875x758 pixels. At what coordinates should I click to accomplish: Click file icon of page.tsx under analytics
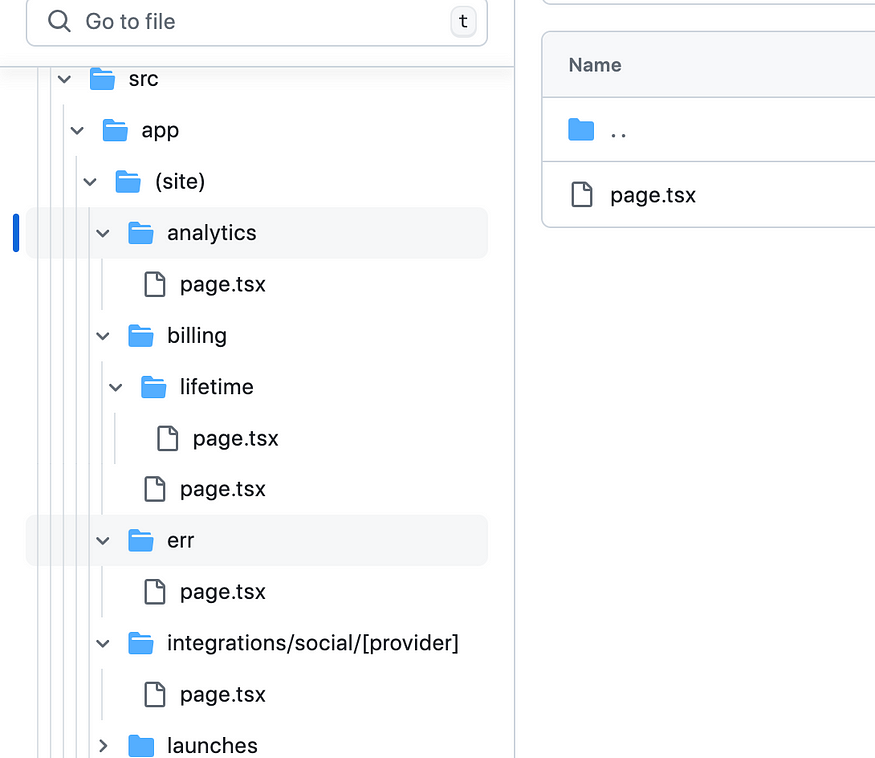155,284
